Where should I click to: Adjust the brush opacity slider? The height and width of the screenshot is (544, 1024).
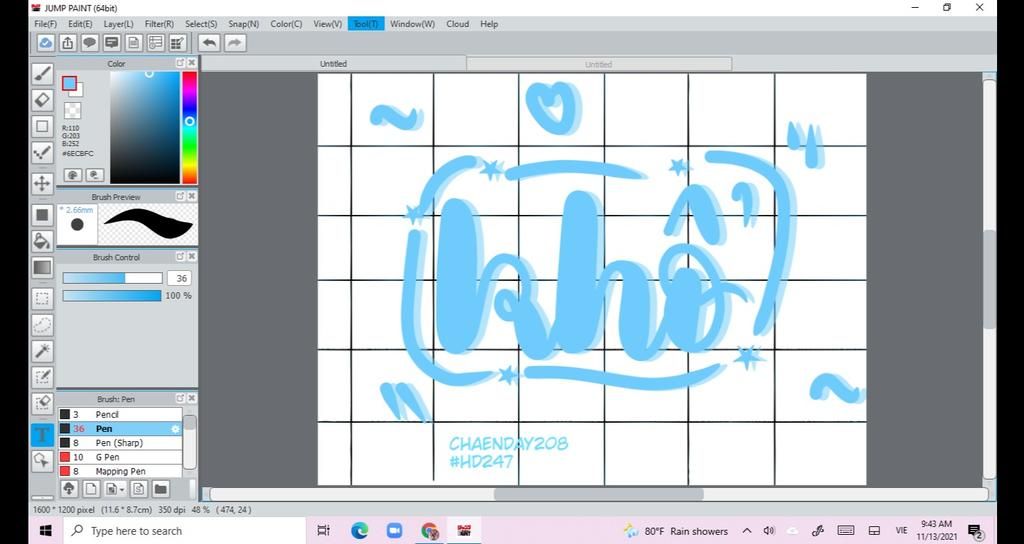click(x=112, y=296)
